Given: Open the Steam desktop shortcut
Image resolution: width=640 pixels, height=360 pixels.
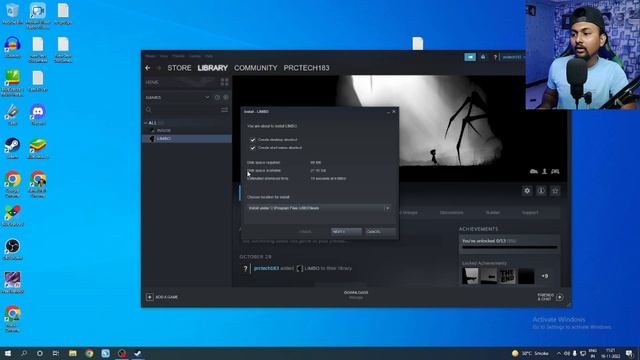Looking at the screenshot, I should tap(12, 148).
